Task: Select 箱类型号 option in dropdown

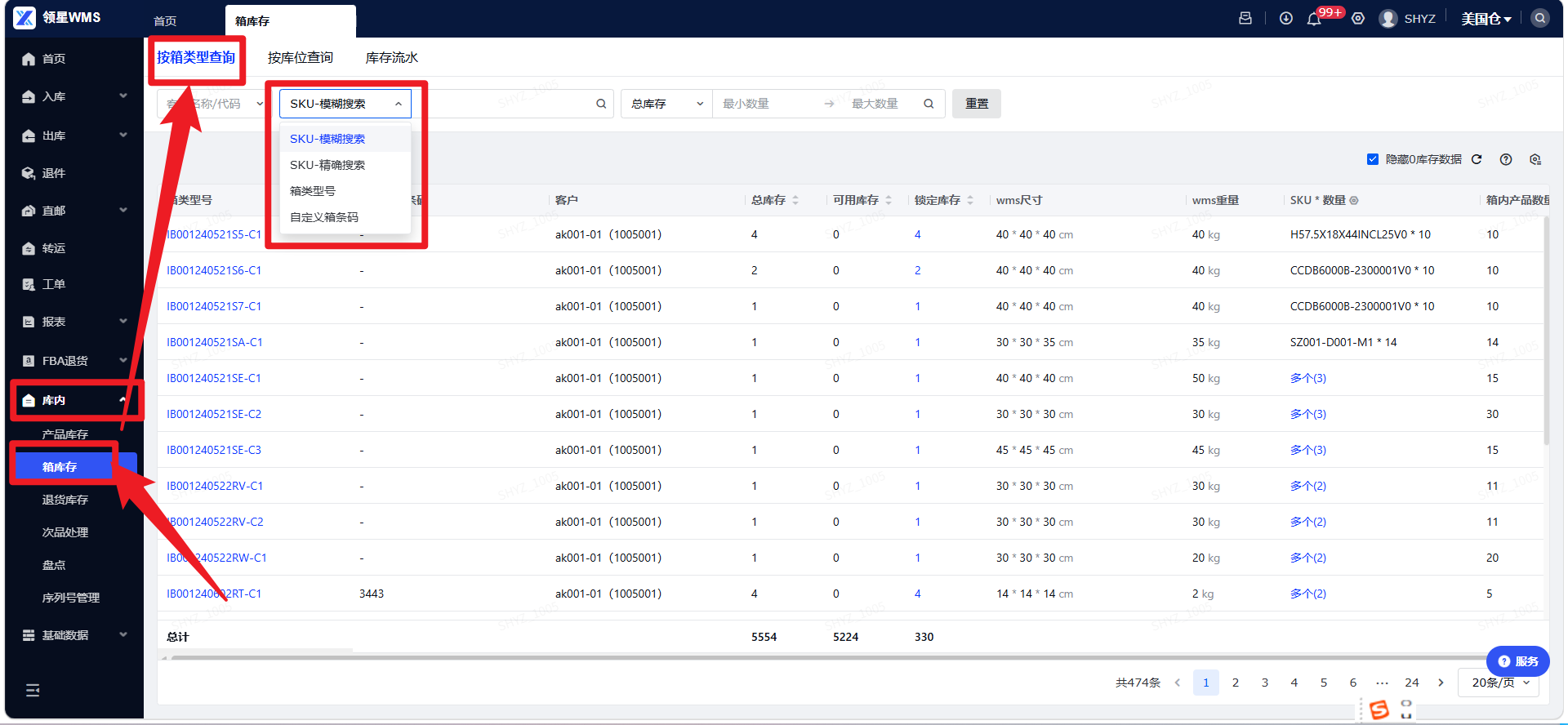Action: click(345, 191)
